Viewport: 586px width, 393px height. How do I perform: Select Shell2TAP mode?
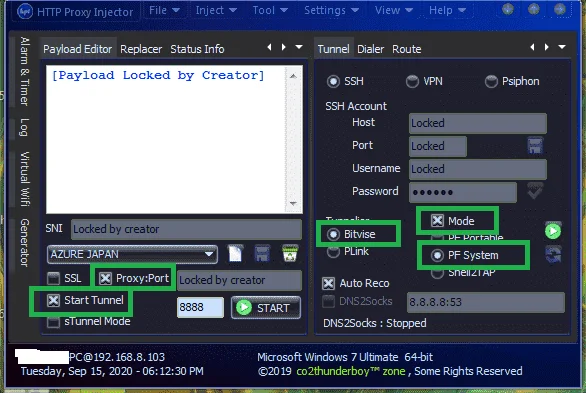[437, 274]
